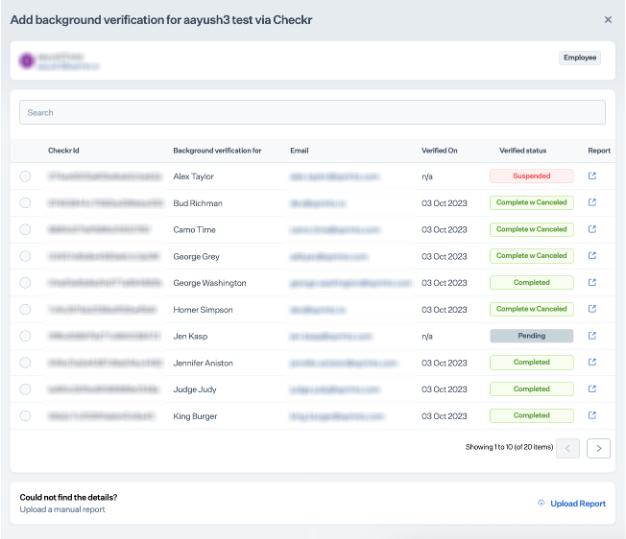
Task: Select the radio button for George Washington
Action: [25, 283]
